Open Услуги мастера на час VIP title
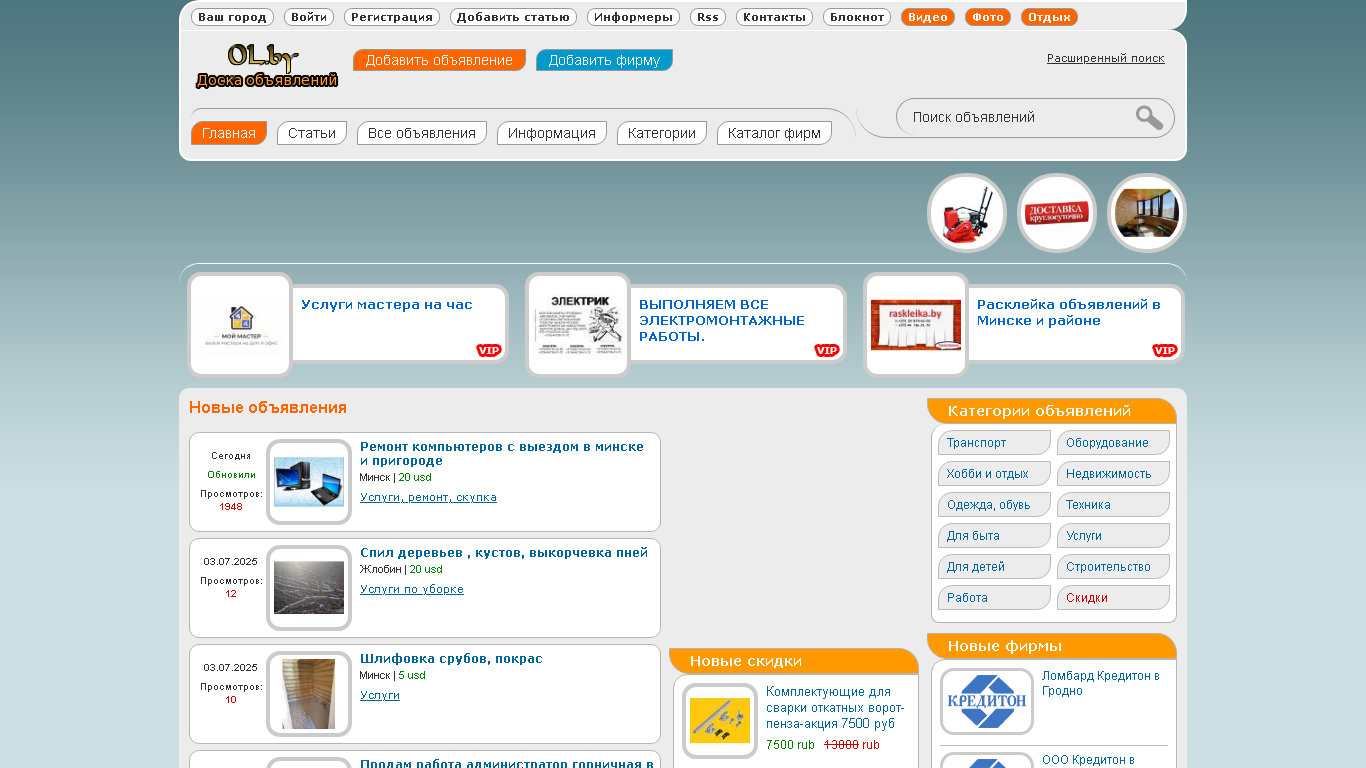The height and width of the screenshot is (768, 1366). (x=387, y=305)
